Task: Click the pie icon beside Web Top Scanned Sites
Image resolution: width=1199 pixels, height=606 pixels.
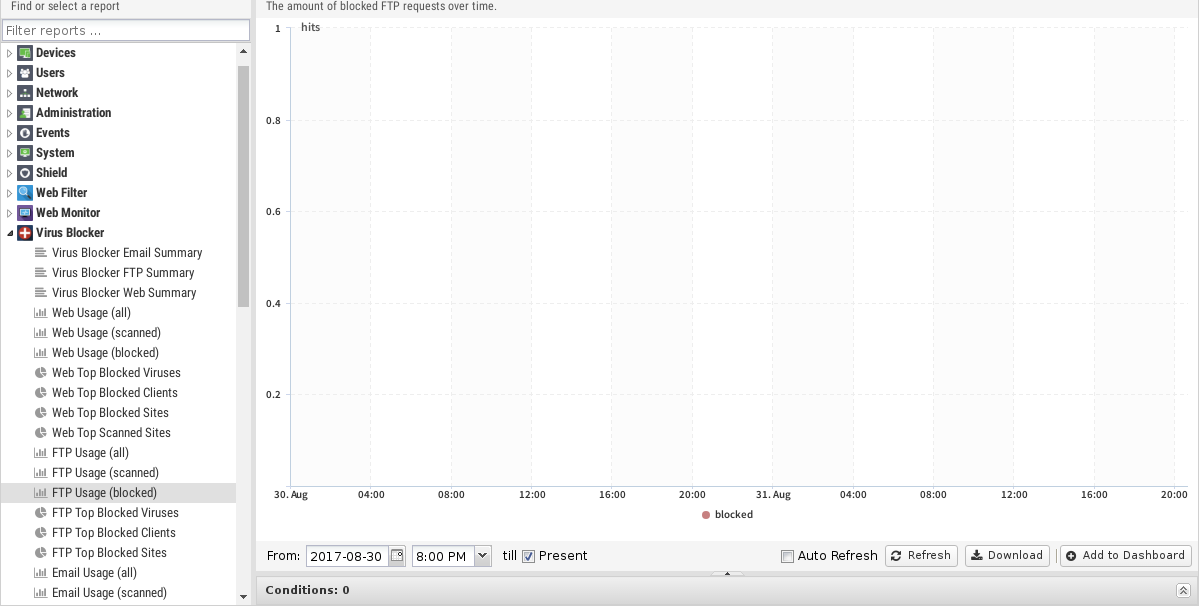Action: [41, 433]
